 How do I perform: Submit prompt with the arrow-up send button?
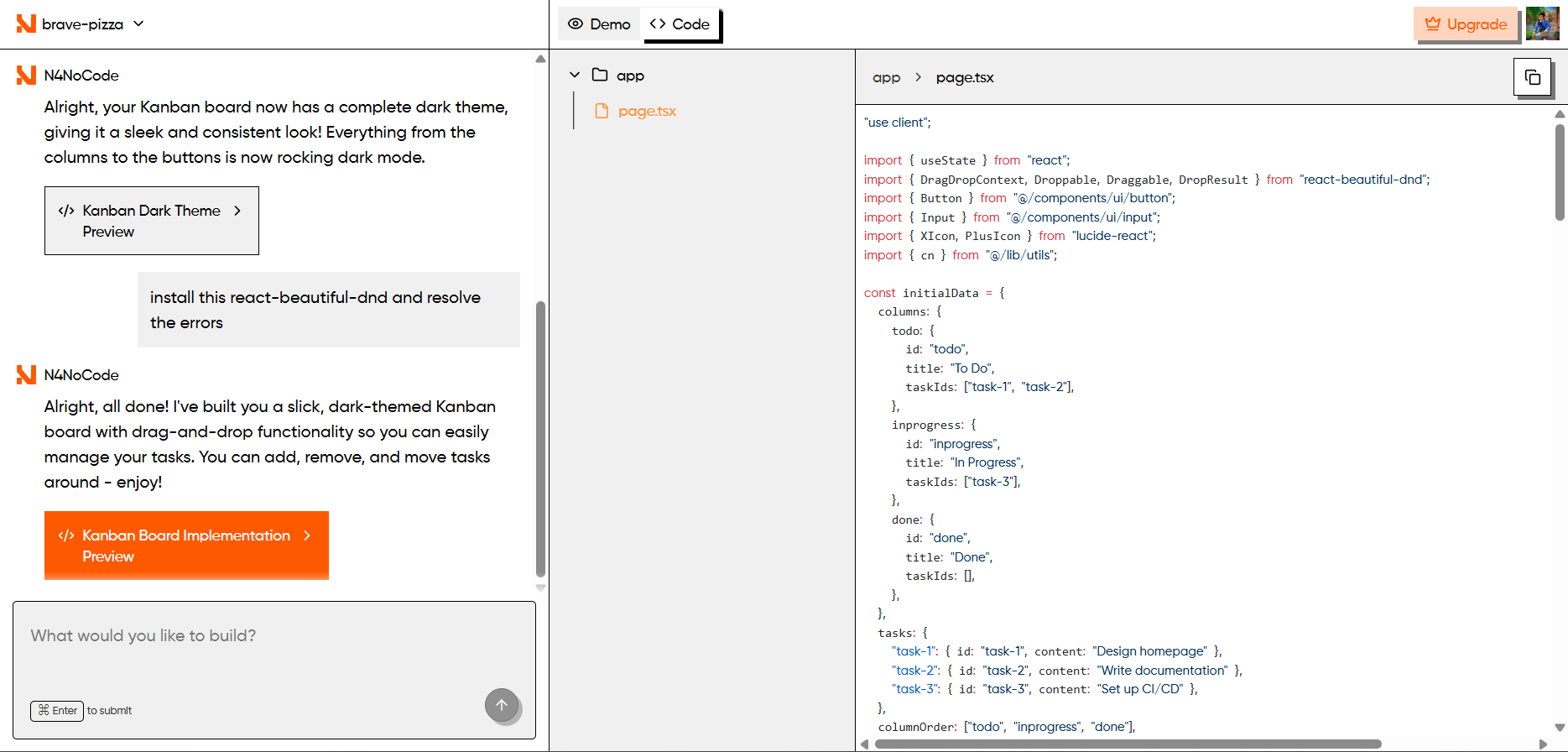click(502, 705)
